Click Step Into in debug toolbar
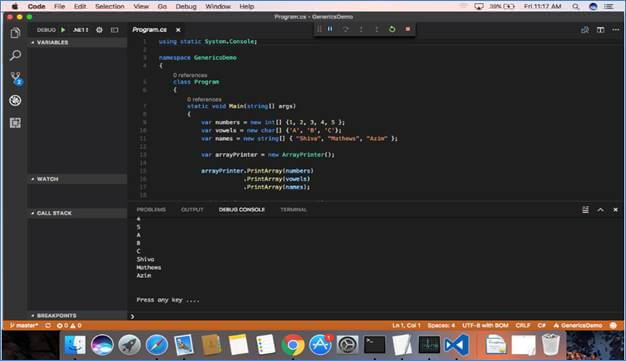This screenshot has height=361, width=626. click(361, 29)
